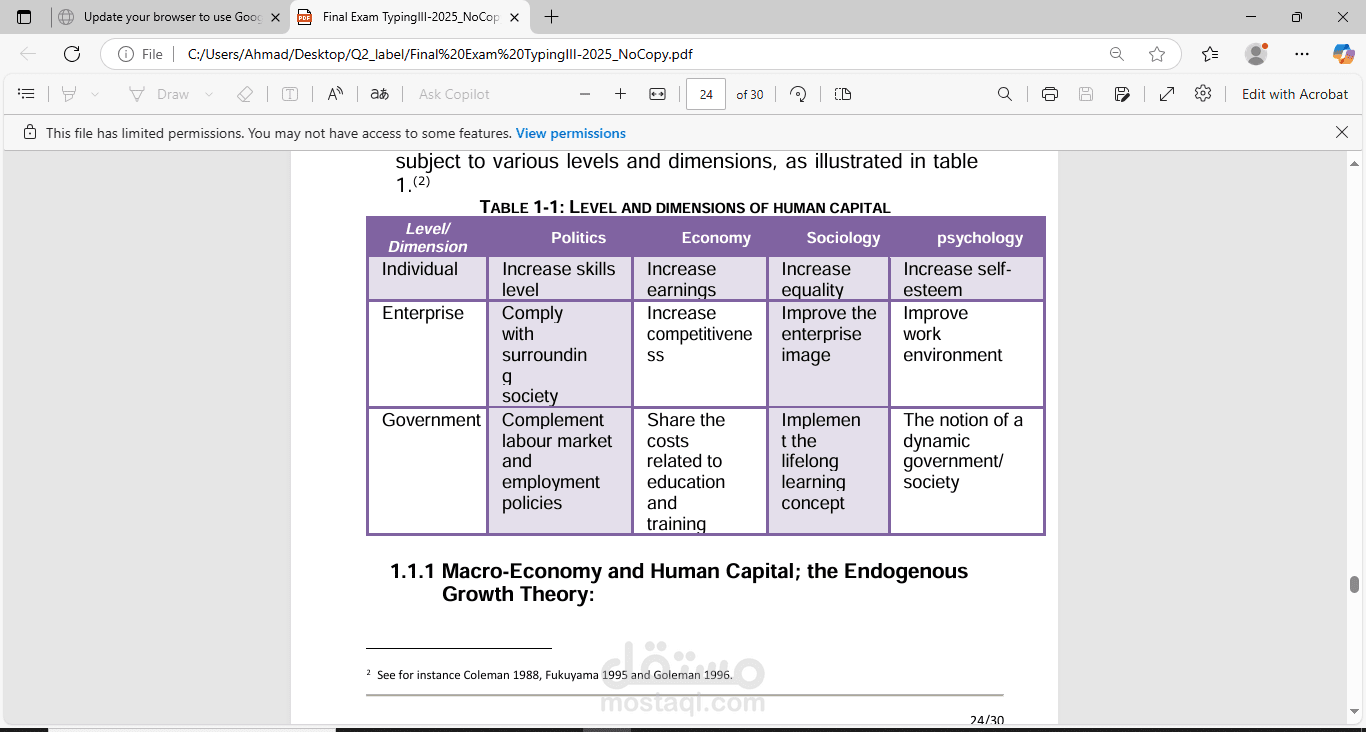The height and width of the screenshot is (732, 1366).
Task: Open PDF viewer settings gear
Action: click(x=1203, y=93)
